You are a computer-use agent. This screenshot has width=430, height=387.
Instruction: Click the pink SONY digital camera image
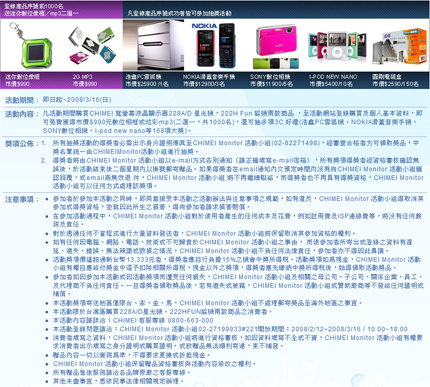[x=276, y=40]
